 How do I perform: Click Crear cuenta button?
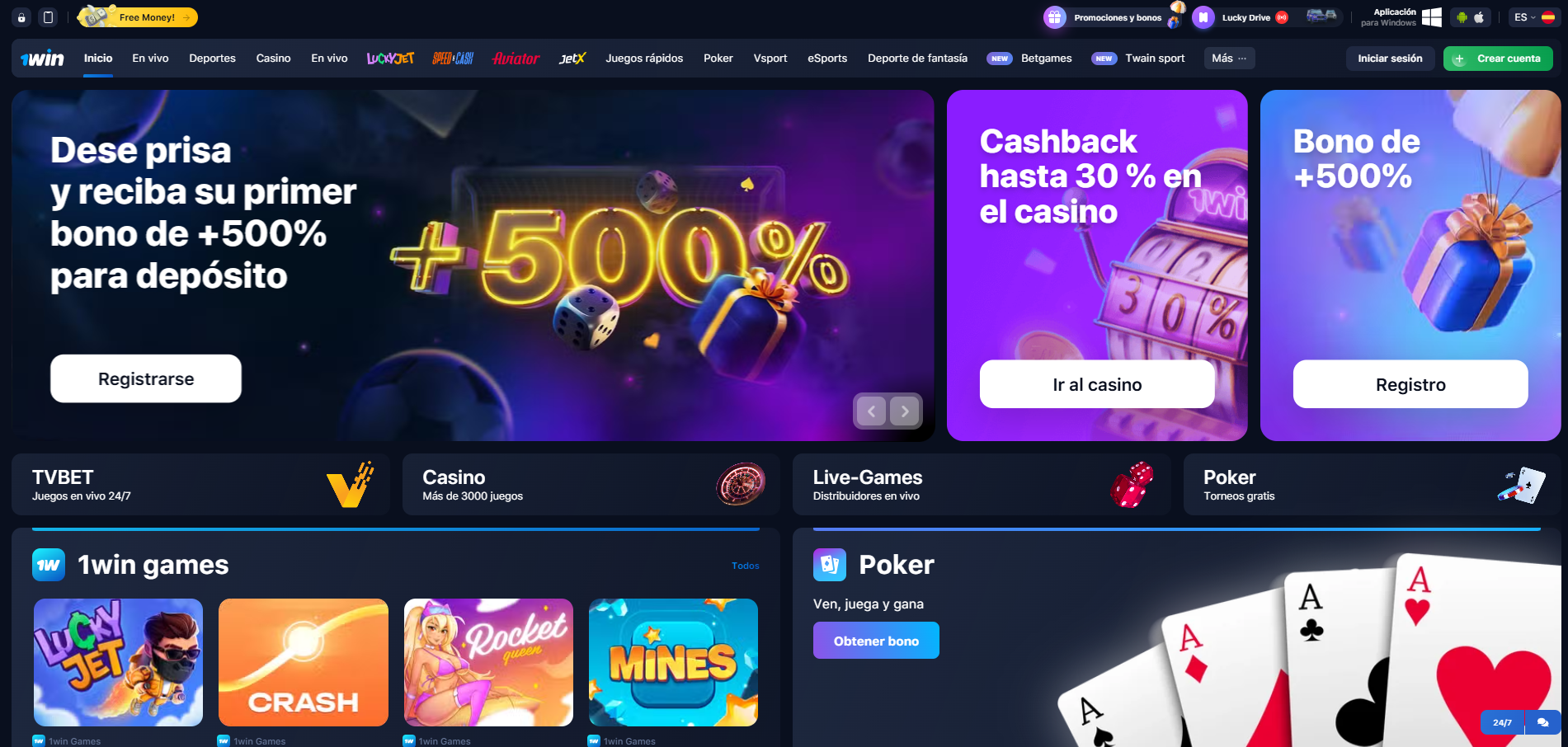pyautogui.click(x=1498, y=59)
